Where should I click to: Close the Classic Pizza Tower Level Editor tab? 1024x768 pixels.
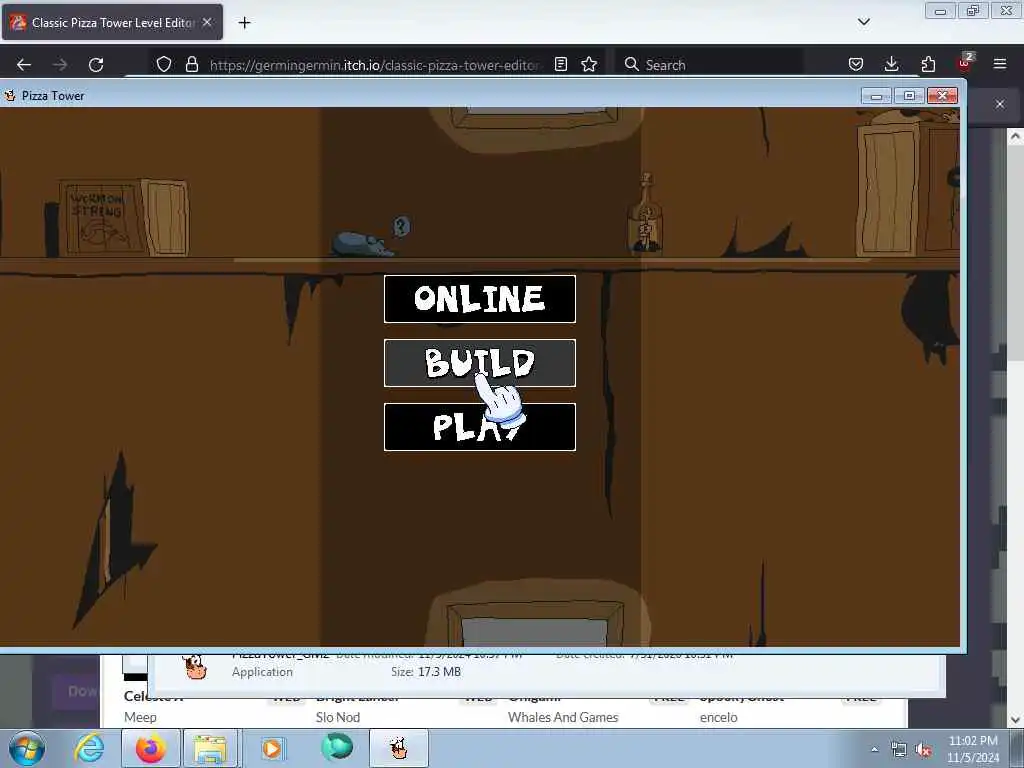(x=207, y=22)
